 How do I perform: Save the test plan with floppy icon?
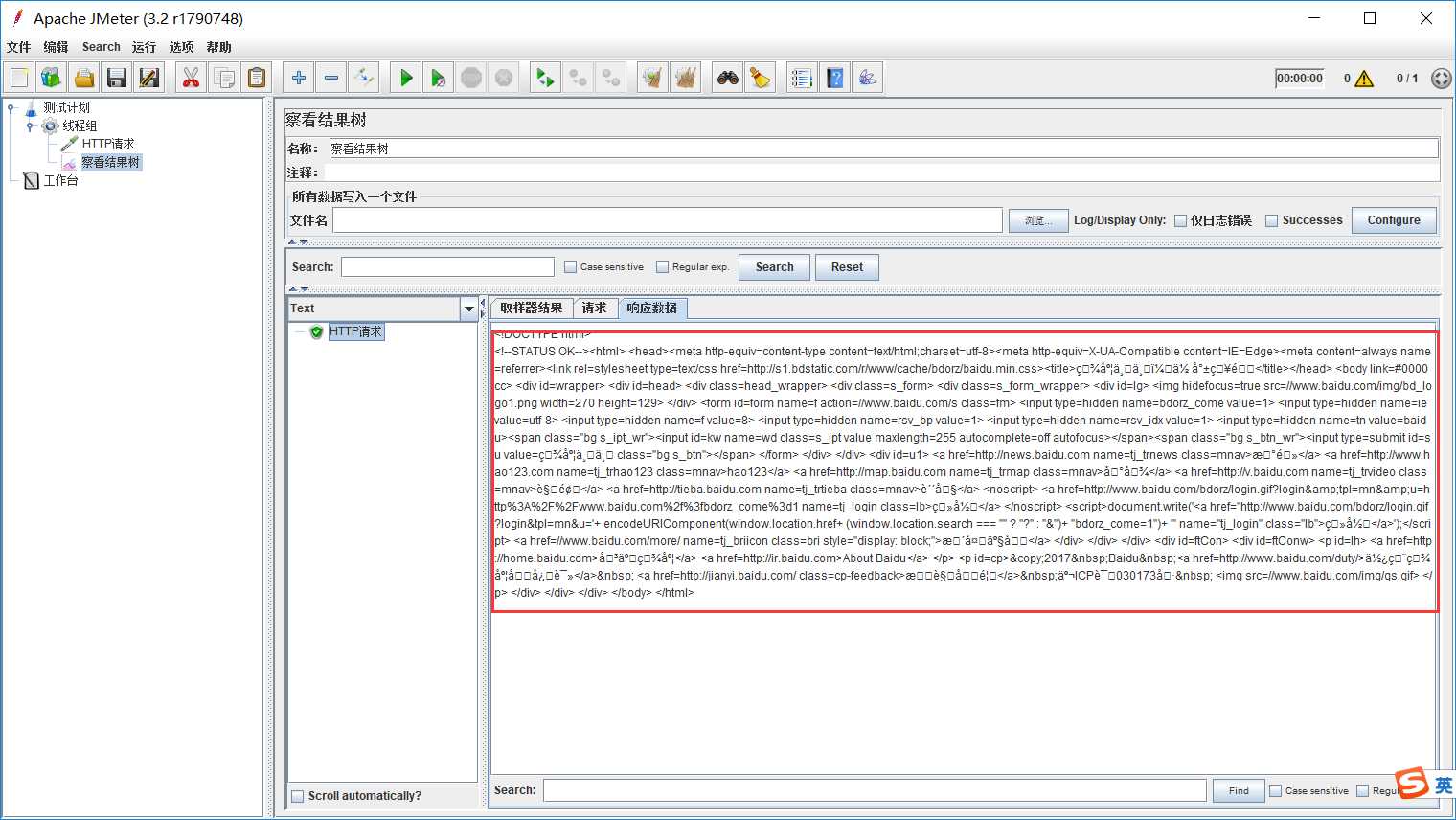coord(117,78)
